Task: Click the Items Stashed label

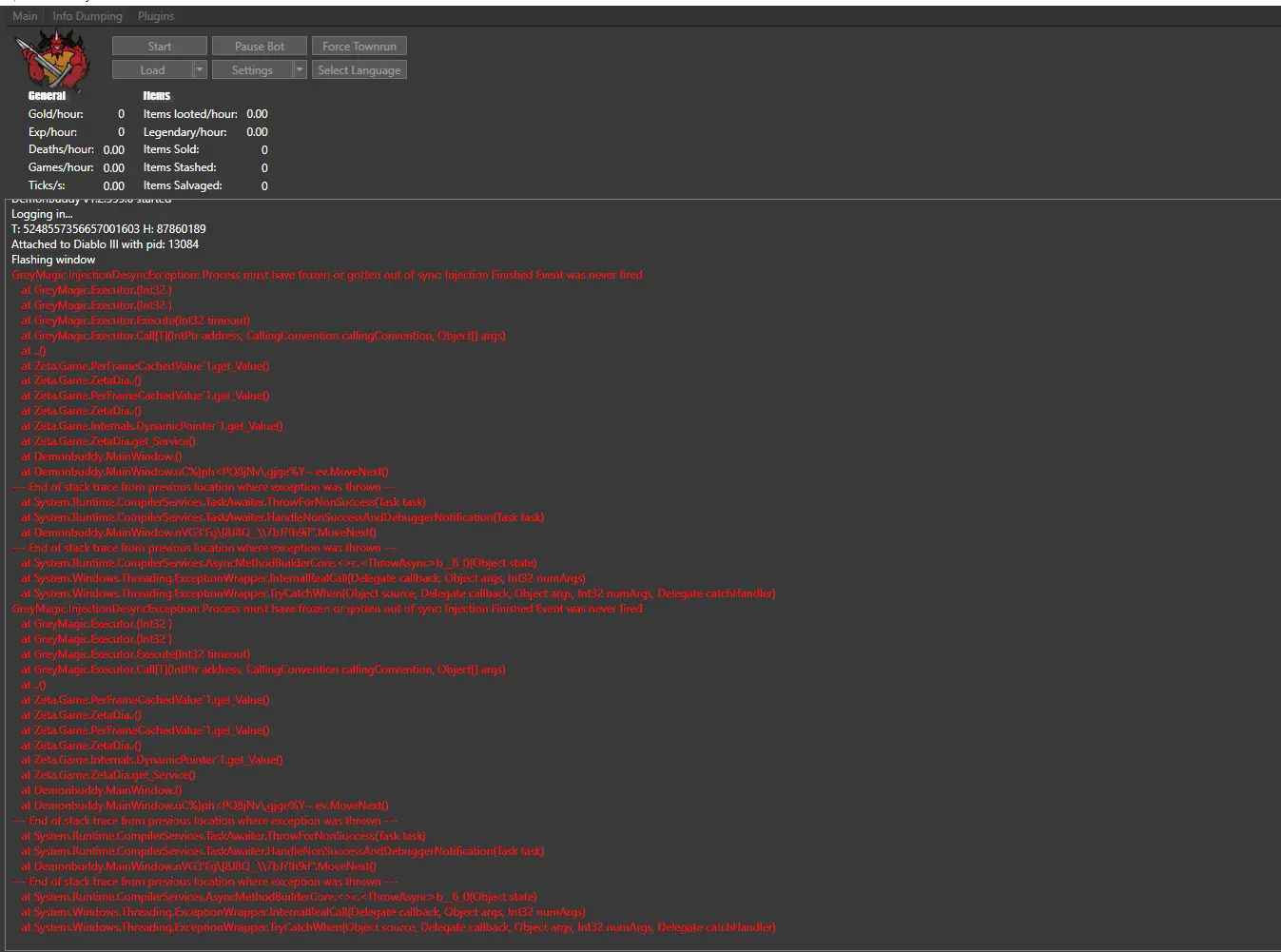Action: (x=180, y=167)
